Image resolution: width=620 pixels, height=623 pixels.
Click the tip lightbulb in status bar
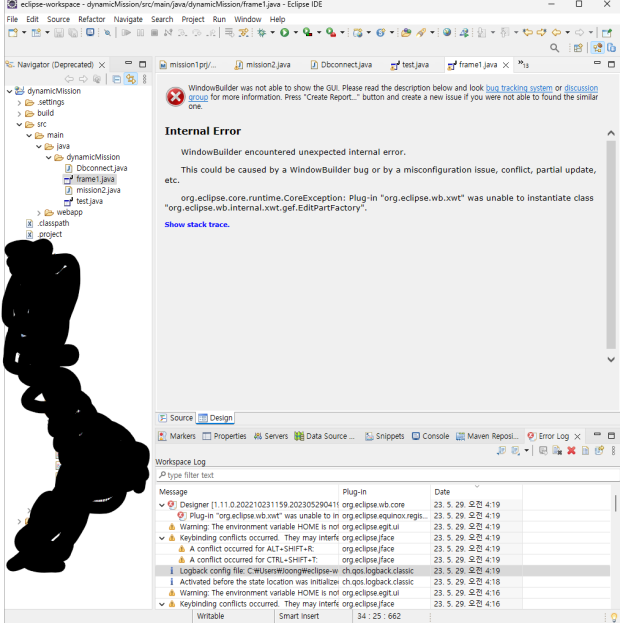(x=614, y=616)
